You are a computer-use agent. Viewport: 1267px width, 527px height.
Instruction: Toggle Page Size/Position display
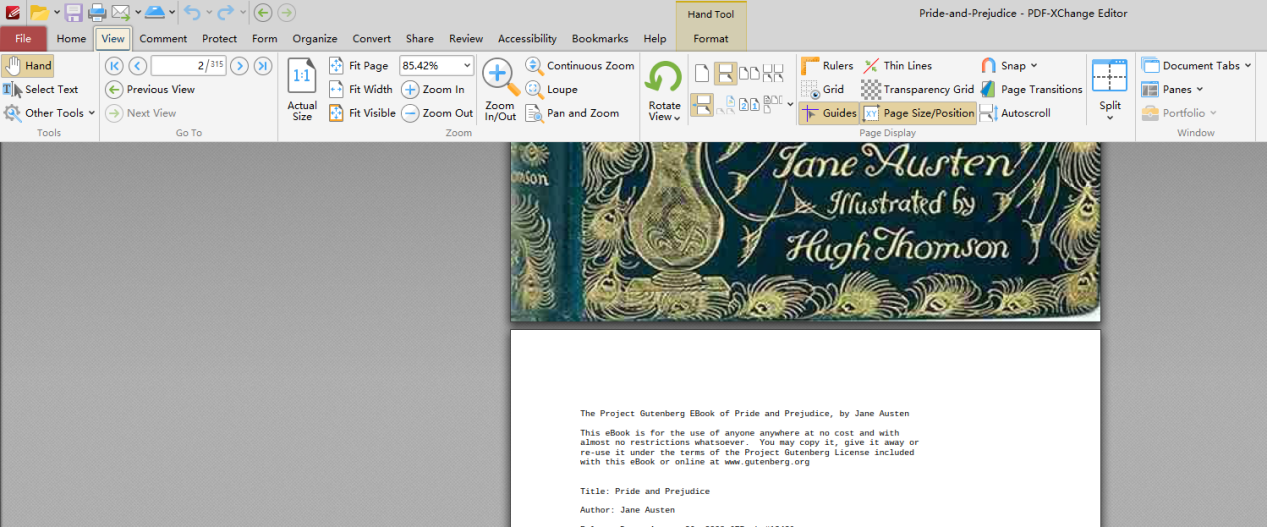tap(918, 113)
